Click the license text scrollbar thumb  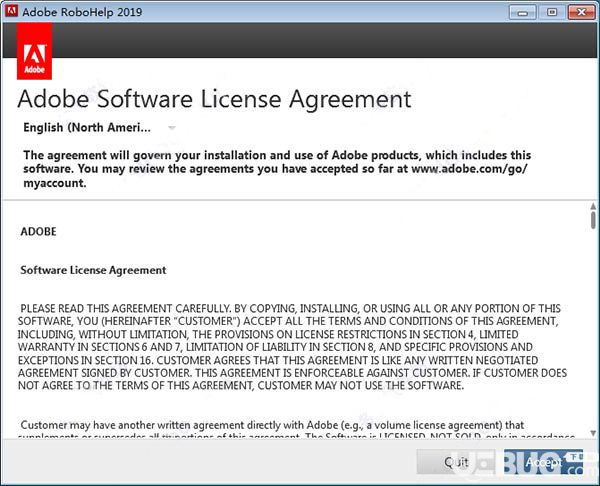[x=593, y=220]
